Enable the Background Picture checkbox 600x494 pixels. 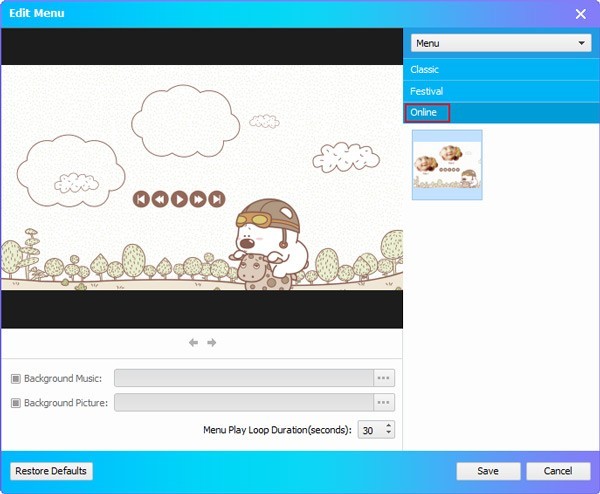16,402
